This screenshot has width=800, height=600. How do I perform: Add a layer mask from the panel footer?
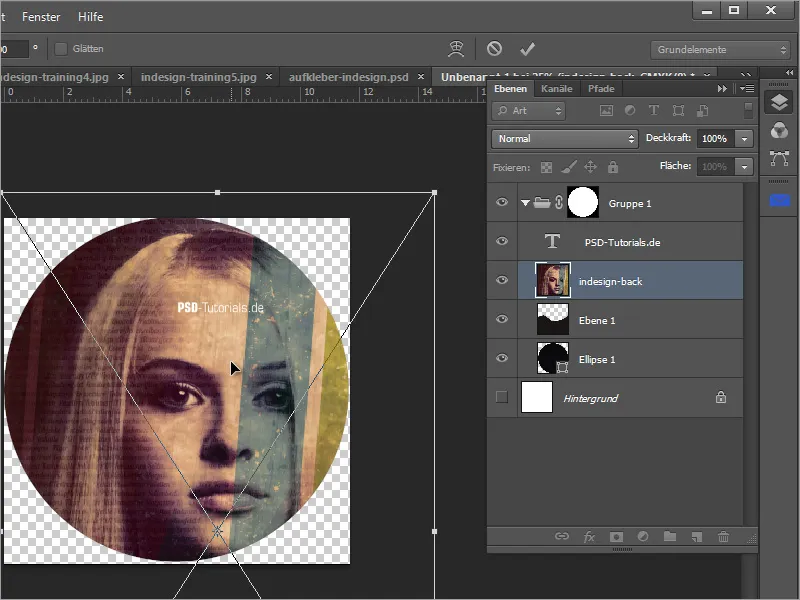(616, 537)
